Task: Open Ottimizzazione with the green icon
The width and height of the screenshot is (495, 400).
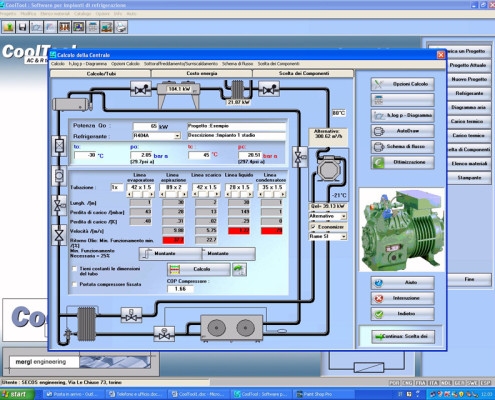Action: pos(402,162)
